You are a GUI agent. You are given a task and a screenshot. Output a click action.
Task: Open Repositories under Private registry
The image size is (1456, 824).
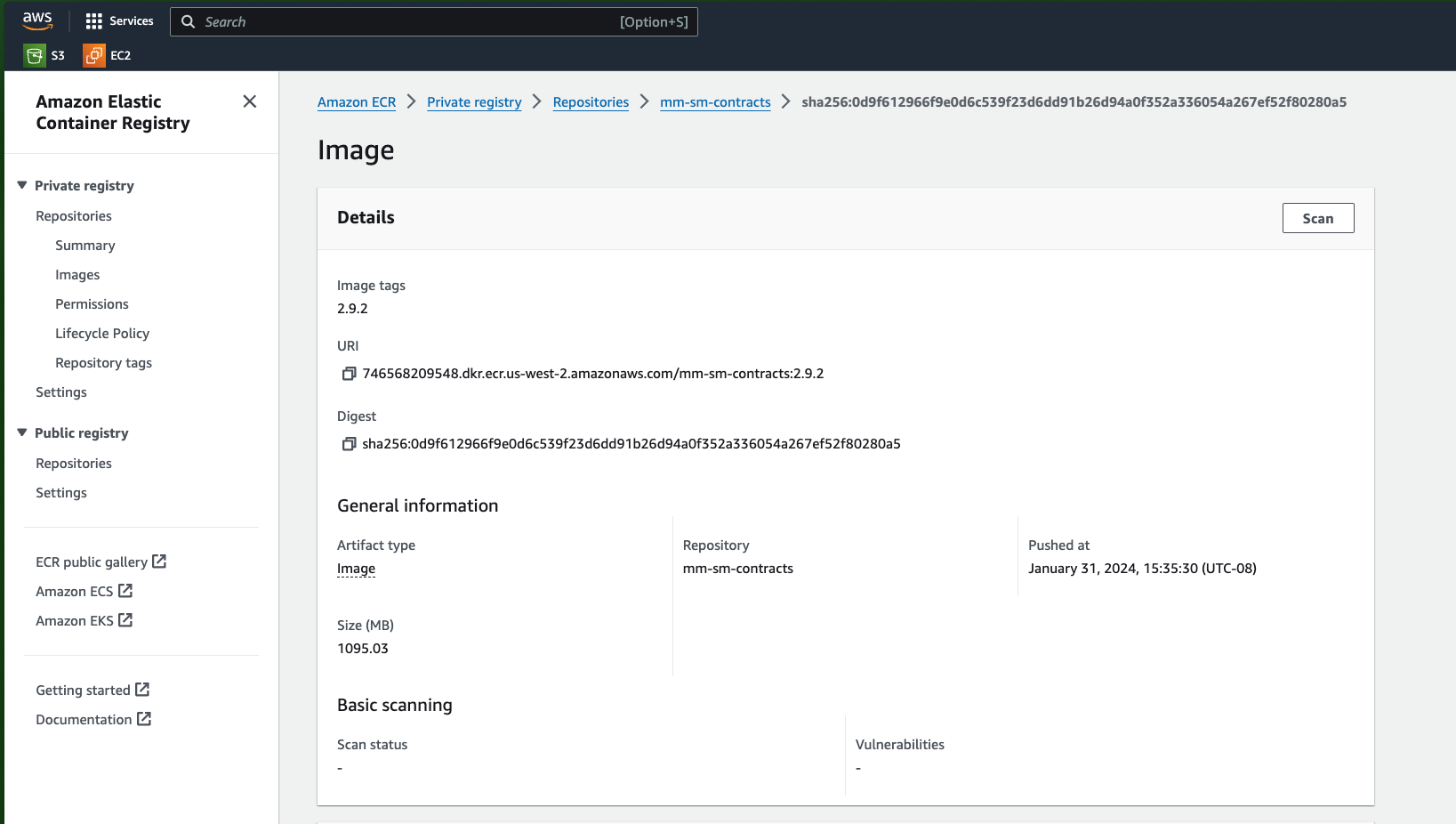click(74, 216)
